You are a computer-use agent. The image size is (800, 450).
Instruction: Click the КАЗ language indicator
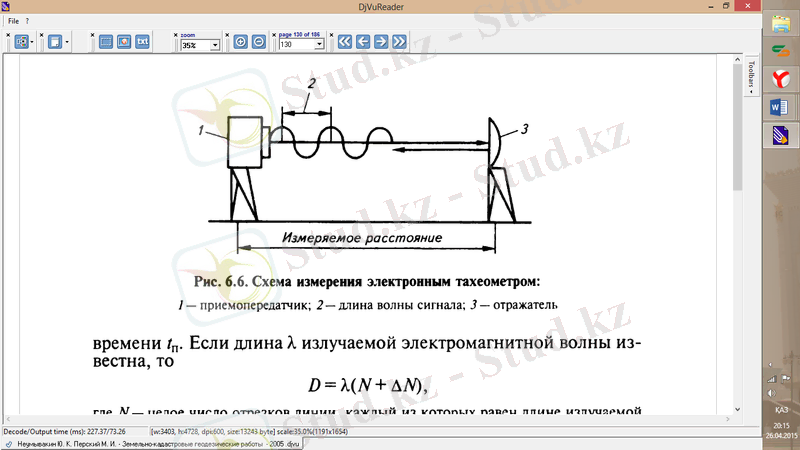[781, 410]
